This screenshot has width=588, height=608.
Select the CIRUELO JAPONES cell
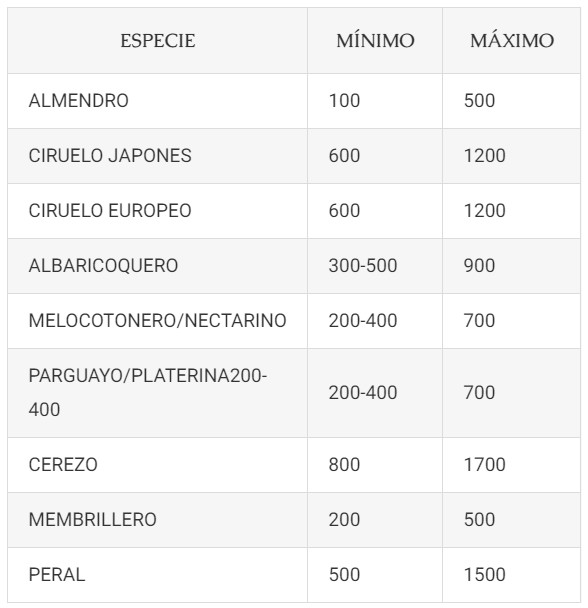click(157, 156)
